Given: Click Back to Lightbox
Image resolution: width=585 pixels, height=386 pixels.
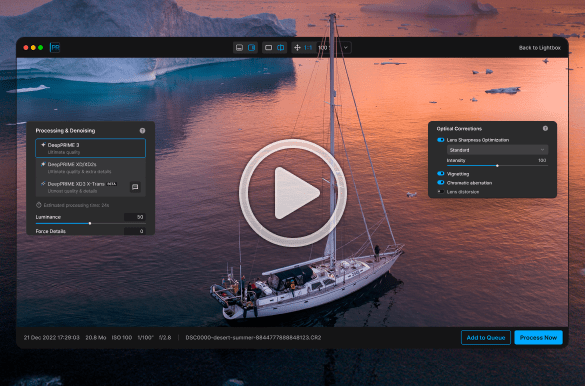Looking at the screenshot, I should pyautogui.click(x=539, y=48).
